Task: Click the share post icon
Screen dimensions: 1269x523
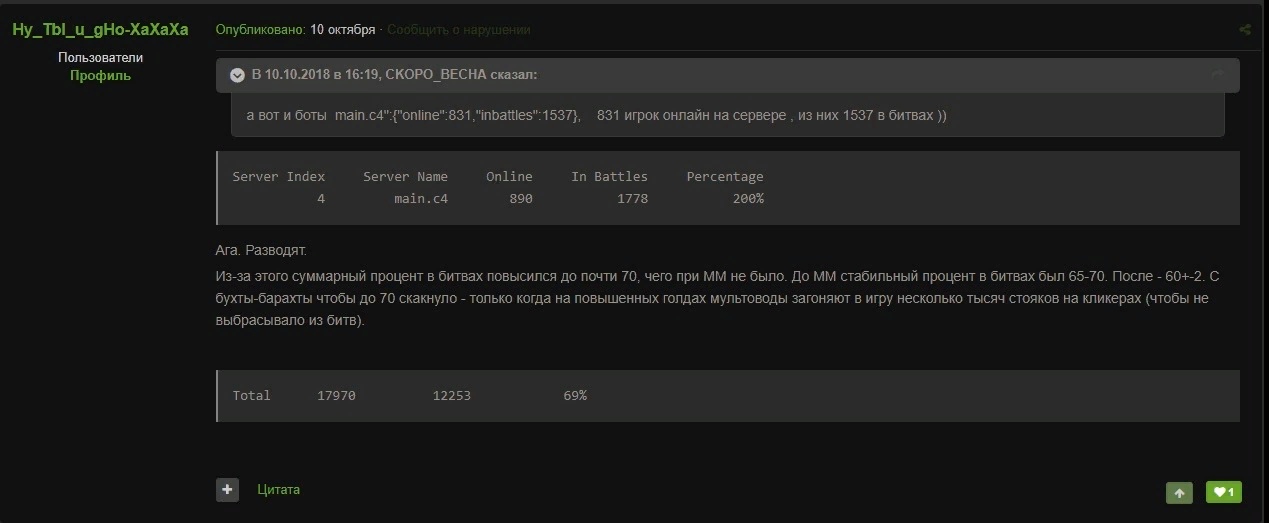Action: point(1245,30)
